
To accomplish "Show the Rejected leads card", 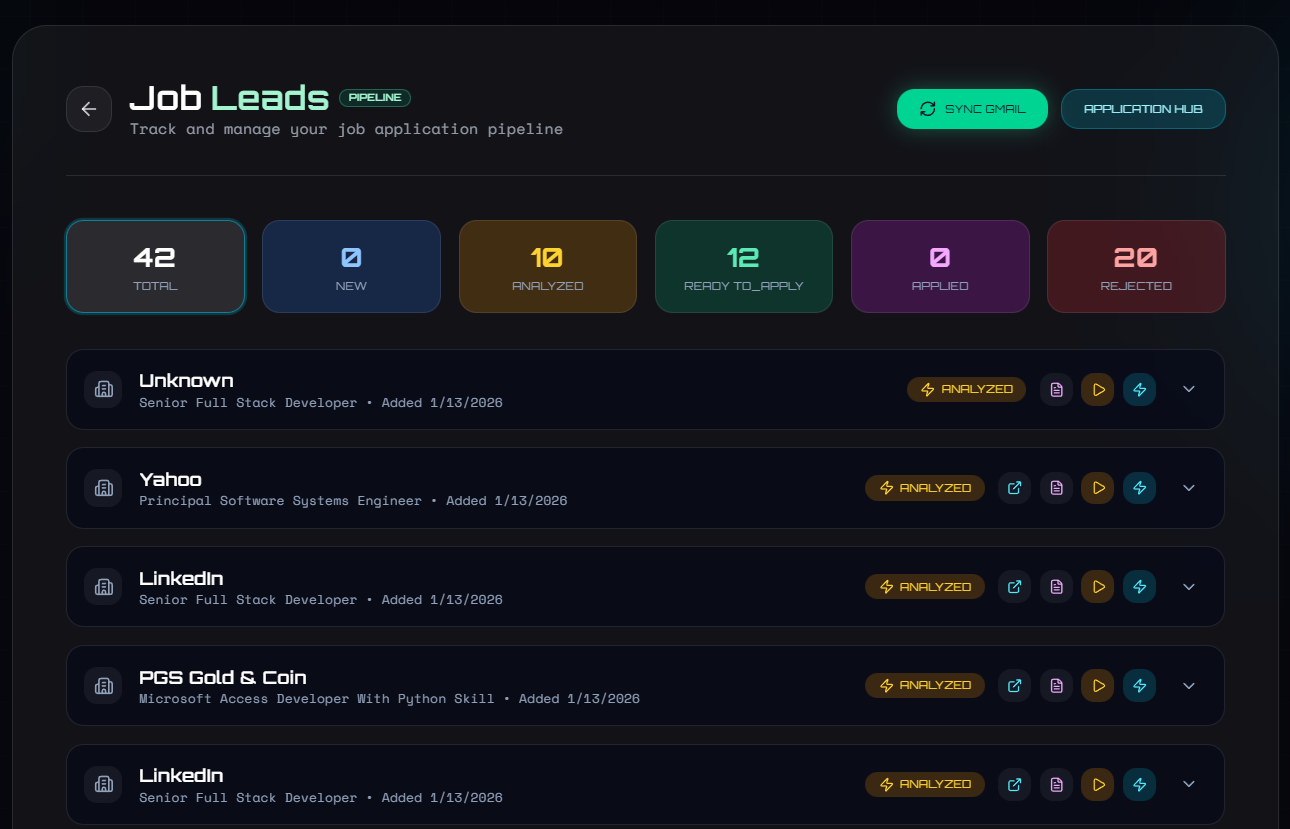I will click(1135, 267).
